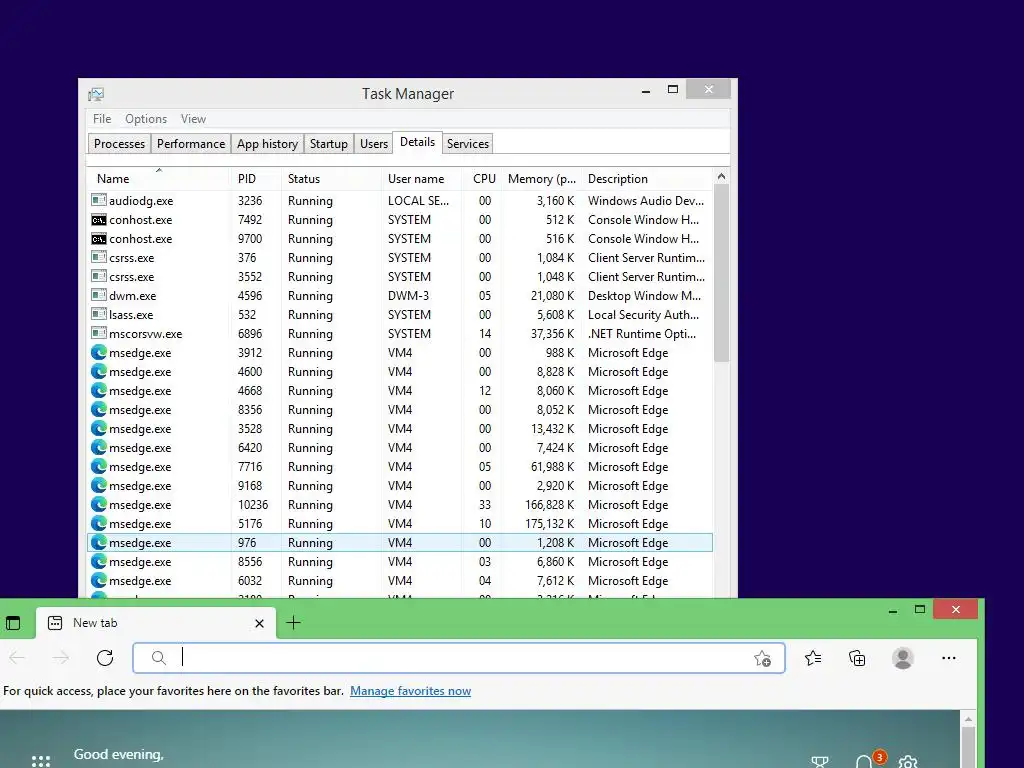Select the mscorsvw.exe process row
This screenshot has height=768, width=1024.
pos(400,334)
